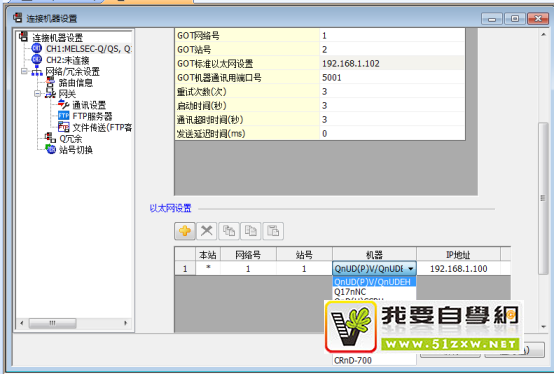Select the Q冗余 tree item
The height and width of the screenshot is (374, 554).
[70, 138]
